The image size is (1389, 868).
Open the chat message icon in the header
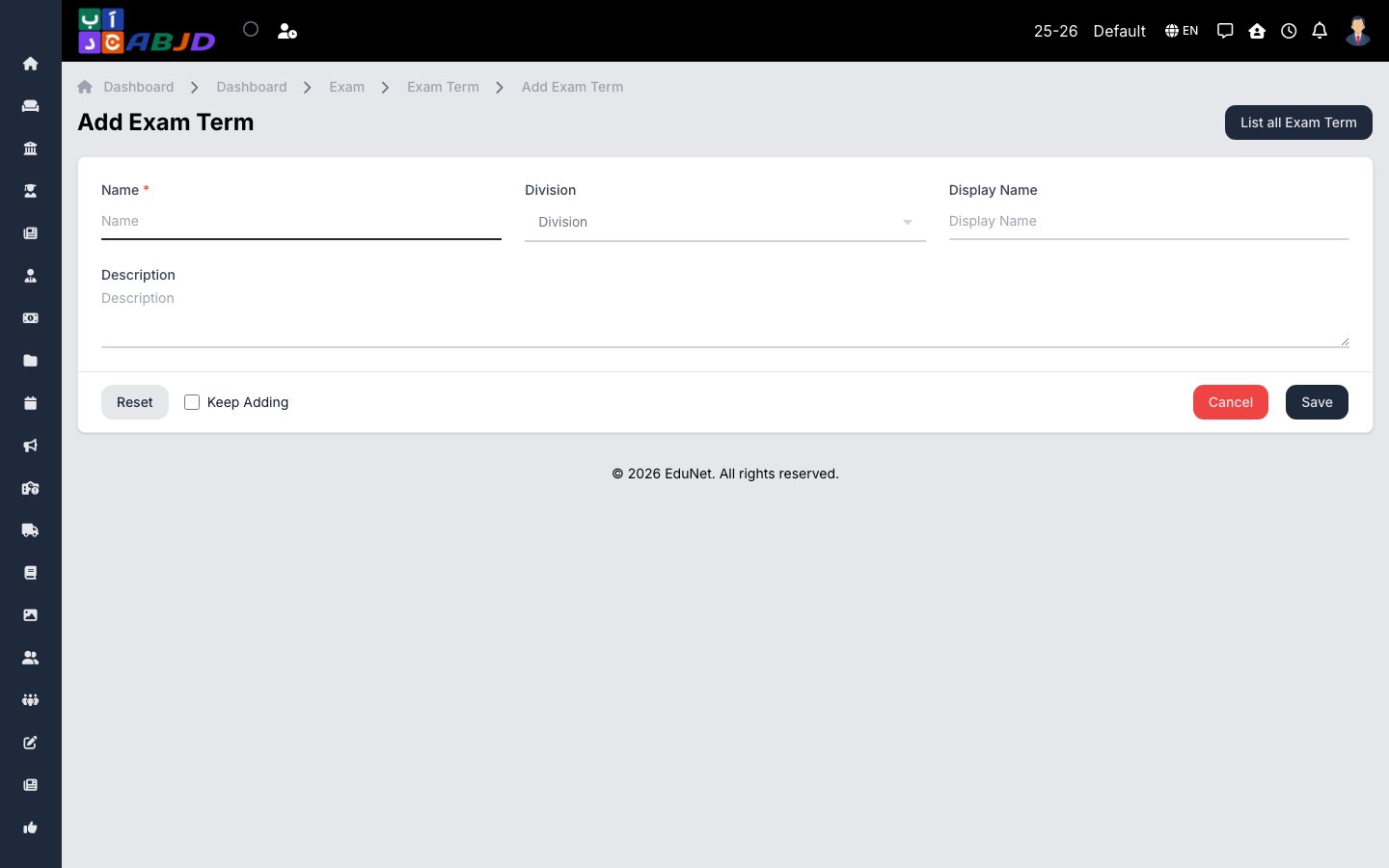pos(1225,31)
